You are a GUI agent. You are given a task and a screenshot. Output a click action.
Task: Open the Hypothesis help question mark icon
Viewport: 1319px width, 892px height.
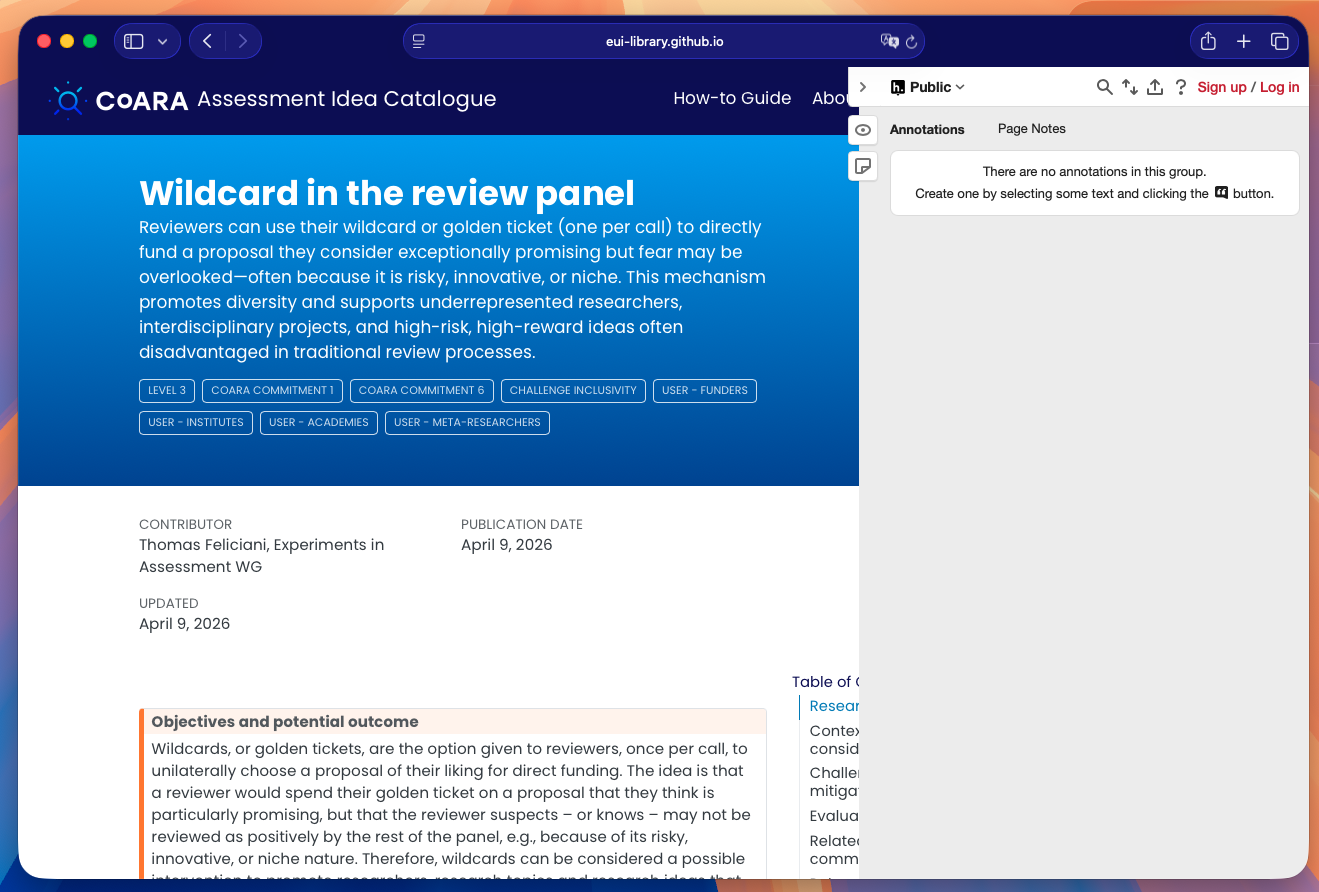click(x=1181, y=87)
